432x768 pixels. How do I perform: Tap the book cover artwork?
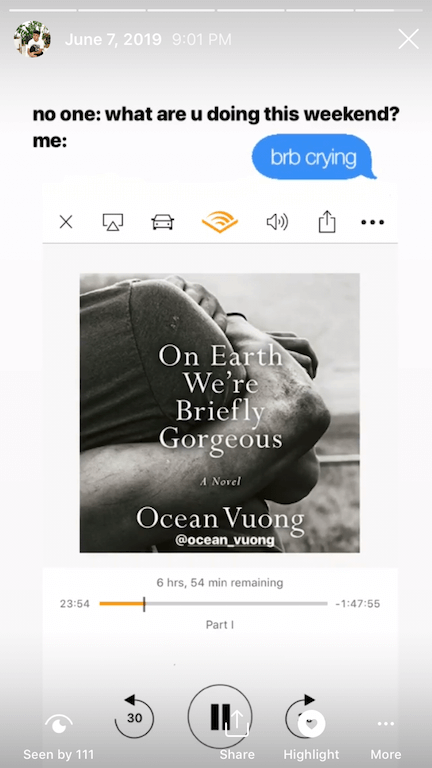click(220, 413)
